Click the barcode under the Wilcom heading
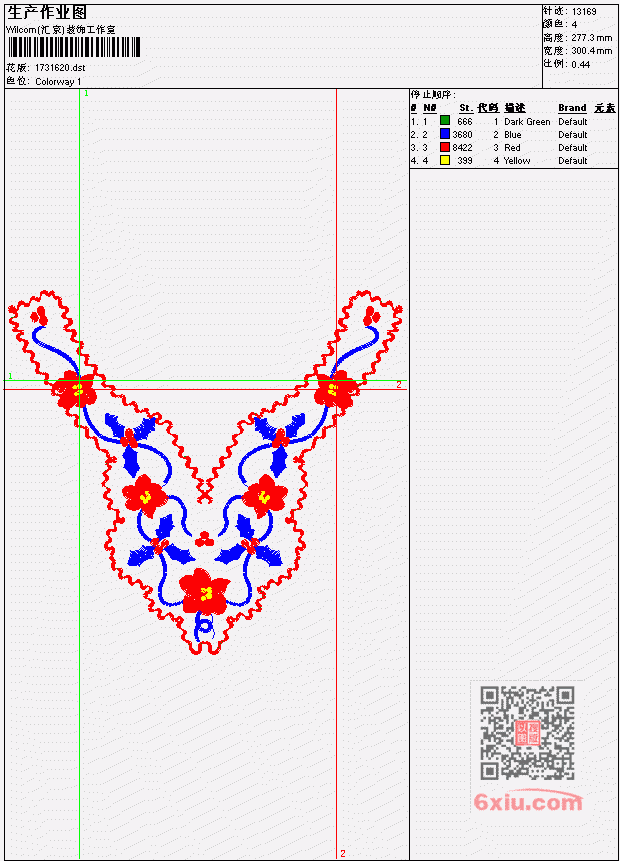Screen dimensions: 620x861 click(74, 47)
